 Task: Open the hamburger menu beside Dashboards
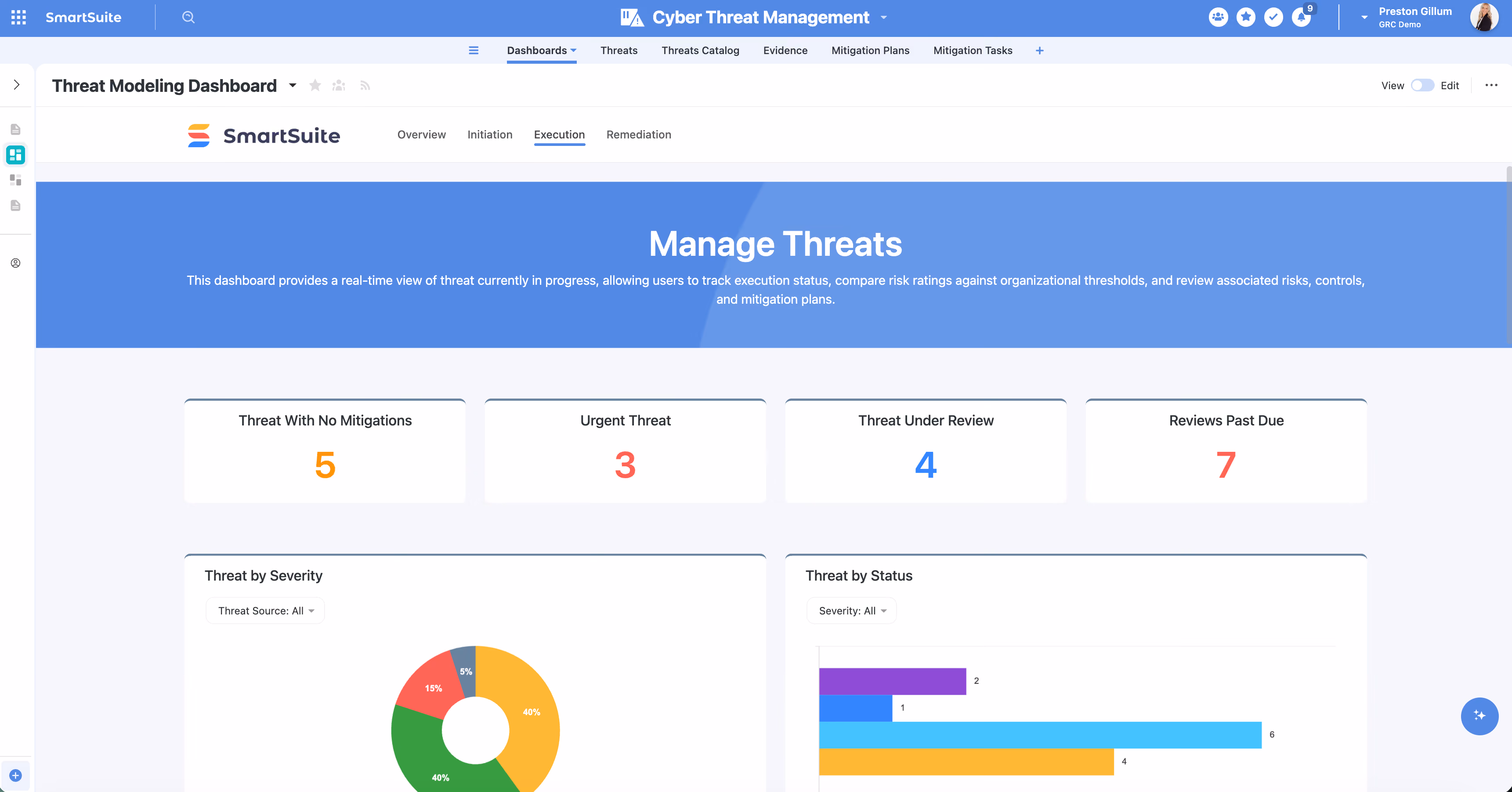474,51
